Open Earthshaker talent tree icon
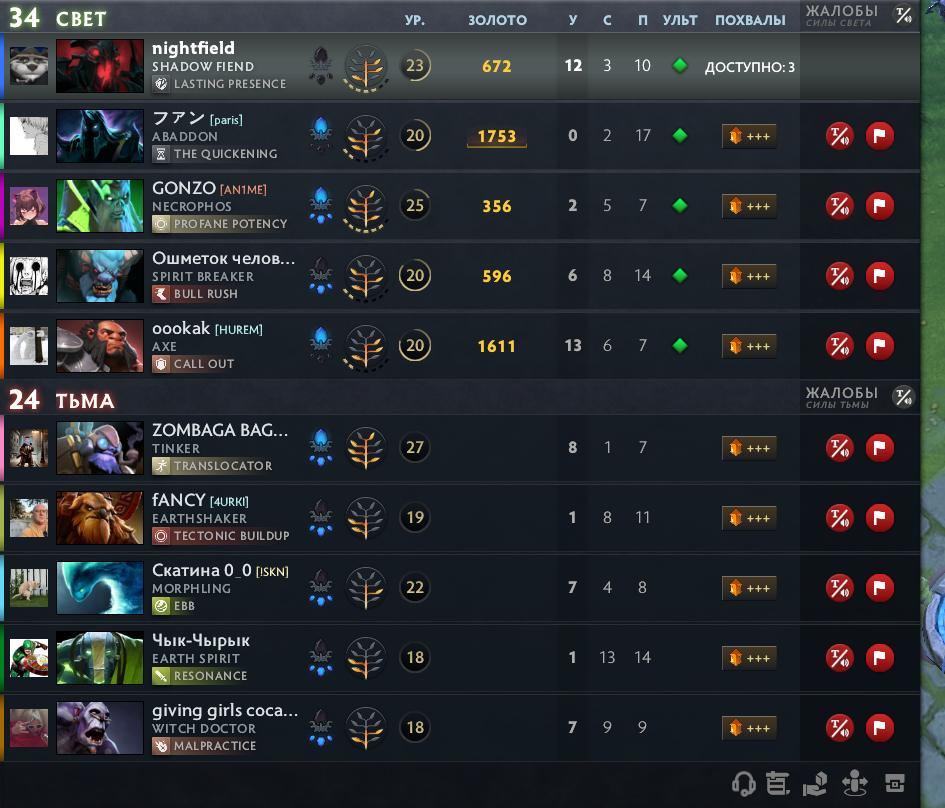 [365, 518]
